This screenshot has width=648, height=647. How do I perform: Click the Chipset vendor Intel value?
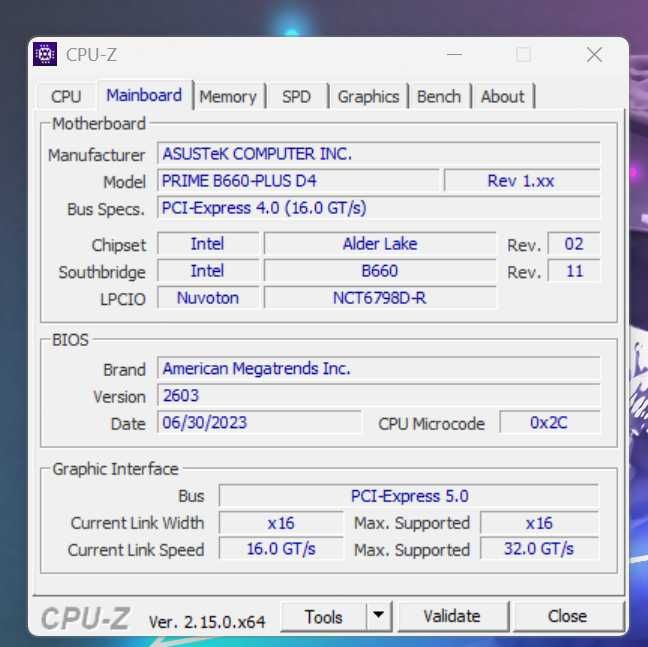pyautogui.click(x=208, y=244)
